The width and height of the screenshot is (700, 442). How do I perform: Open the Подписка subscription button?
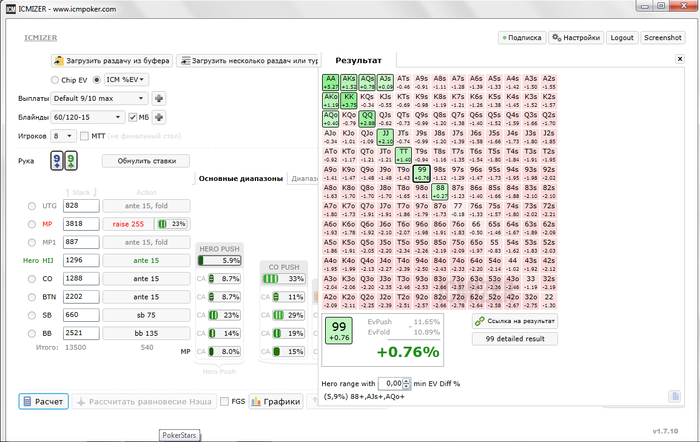click(522, 38)
